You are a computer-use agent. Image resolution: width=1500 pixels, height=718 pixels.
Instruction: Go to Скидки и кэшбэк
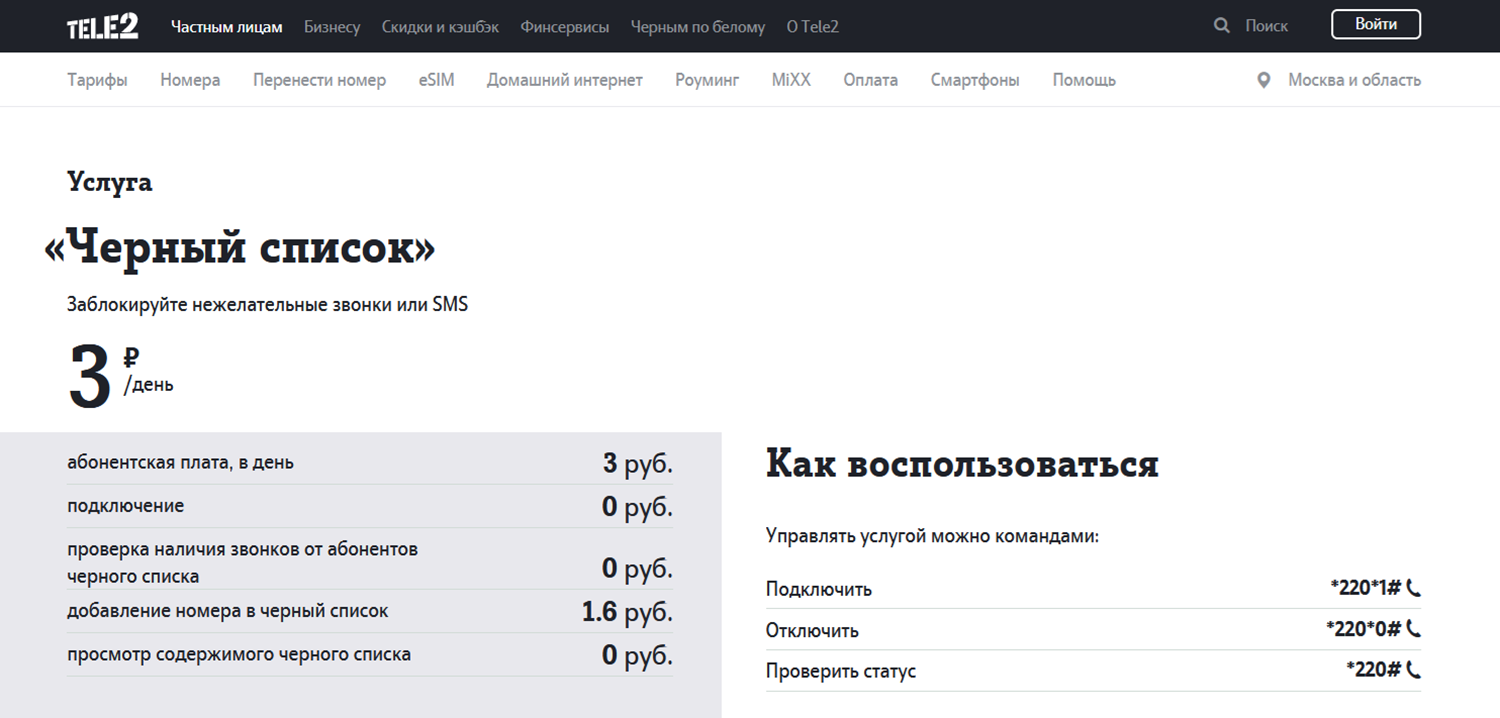click(440, 27)
